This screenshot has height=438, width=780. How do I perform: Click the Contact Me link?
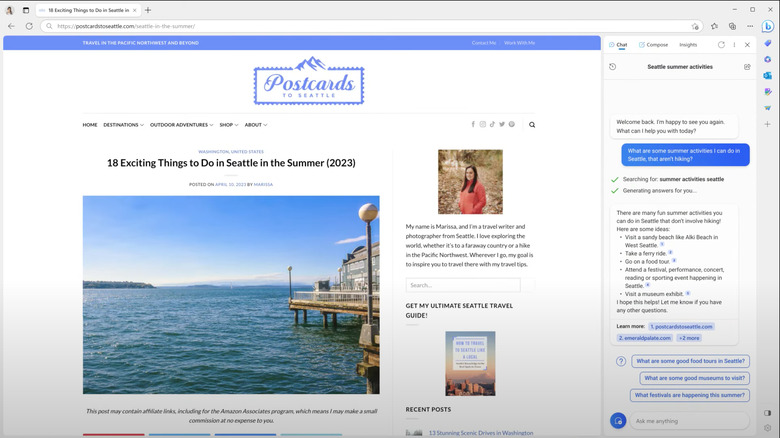click(484, 43)
